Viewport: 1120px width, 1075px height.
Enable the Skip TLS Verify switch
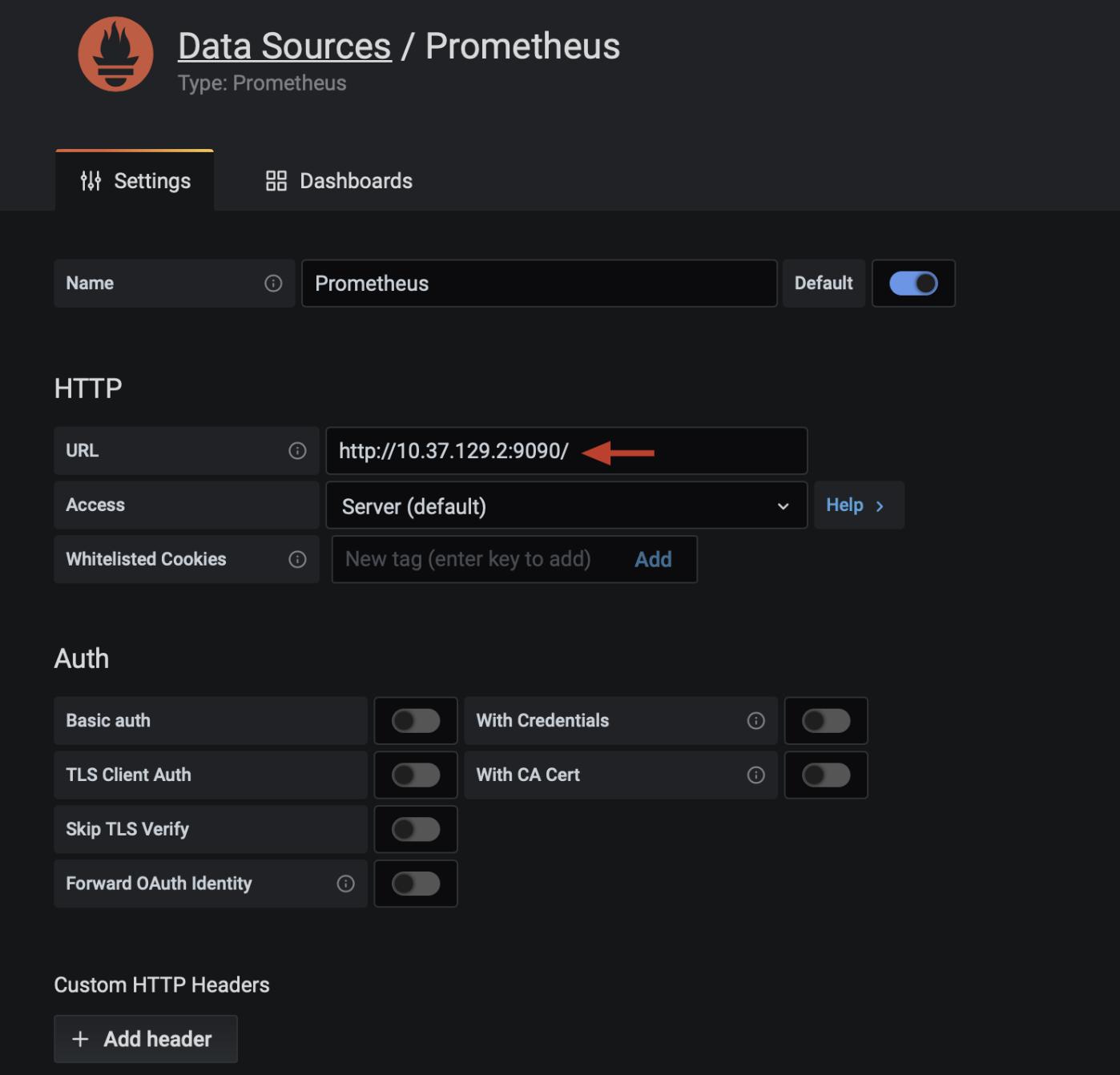pyautogui.click(x=416, y=829)
